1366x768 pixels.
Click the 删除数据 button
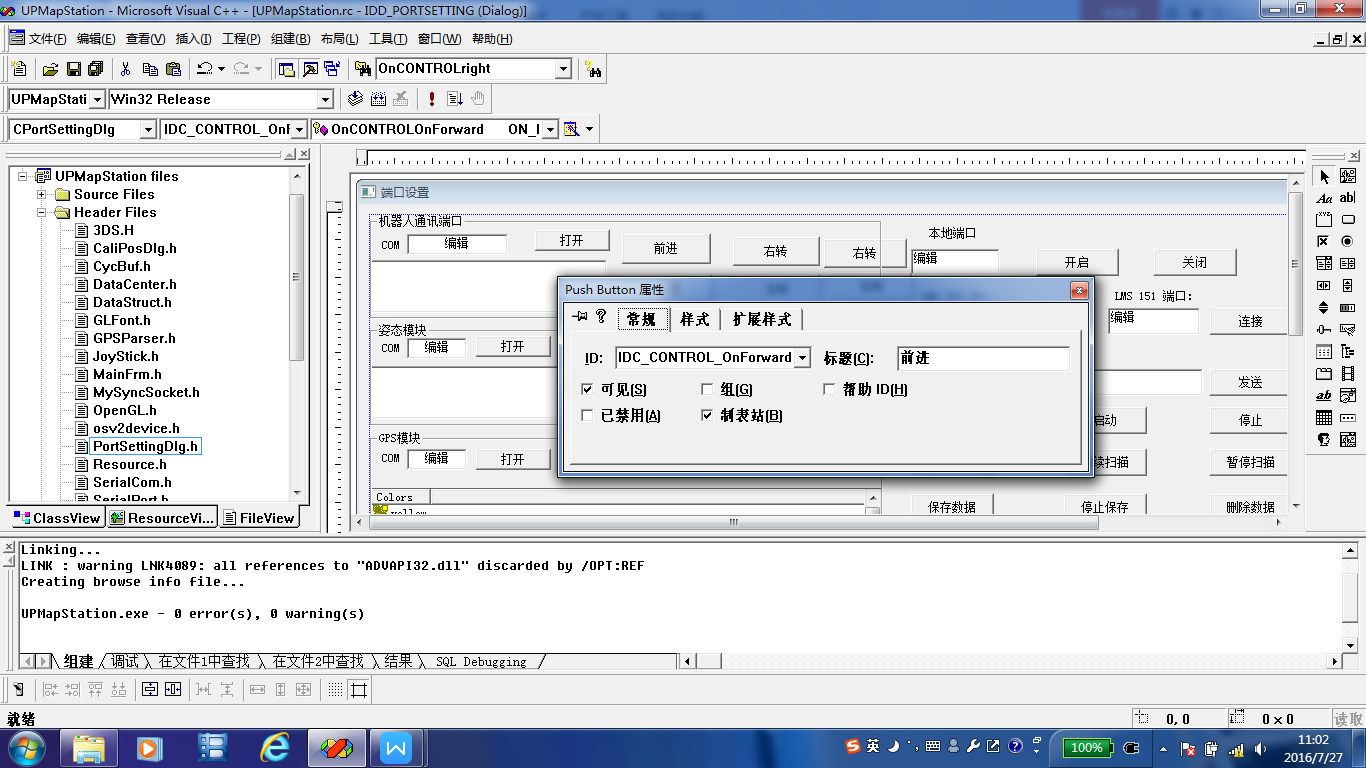pos(1250,507)
